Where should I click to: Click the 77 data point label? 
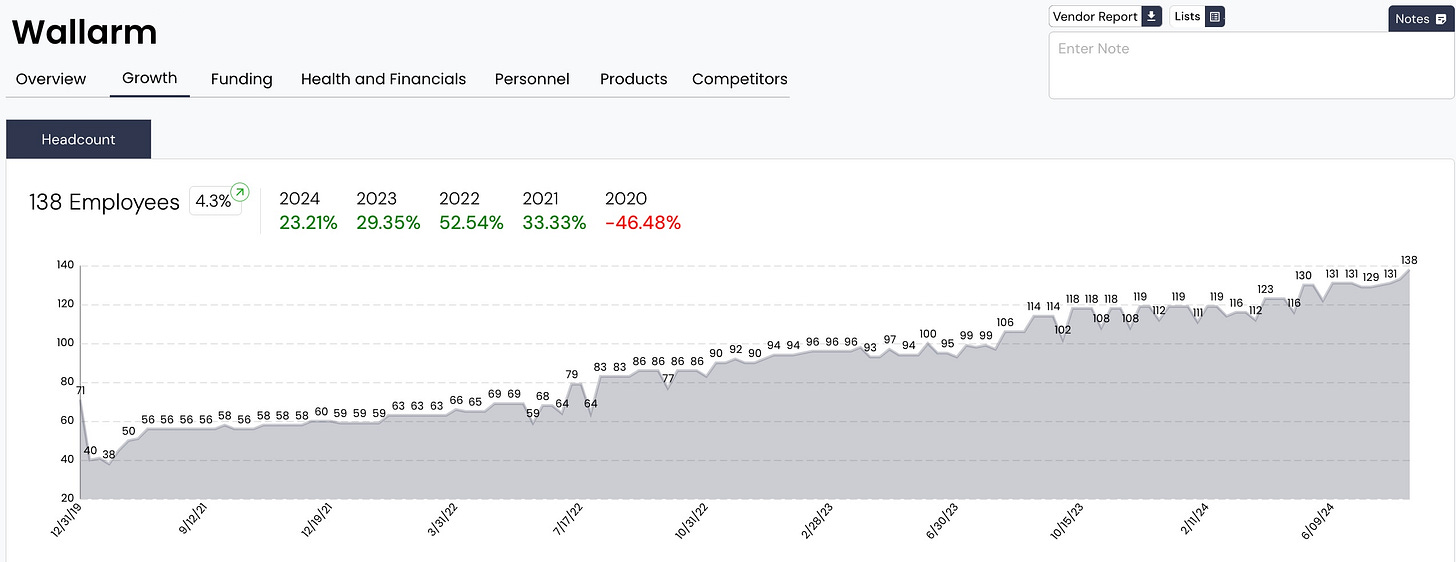click(x=668, y=378)
